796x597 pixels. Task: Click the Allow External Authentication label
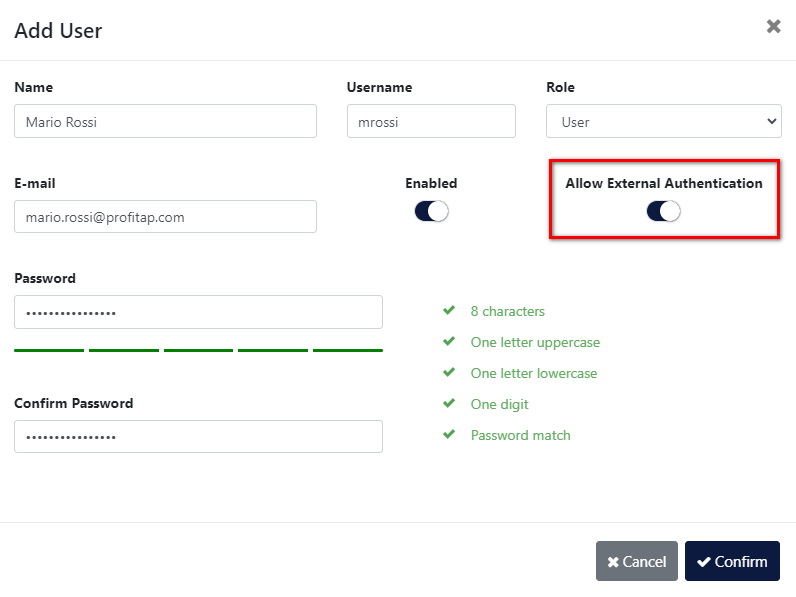point(663,183)
